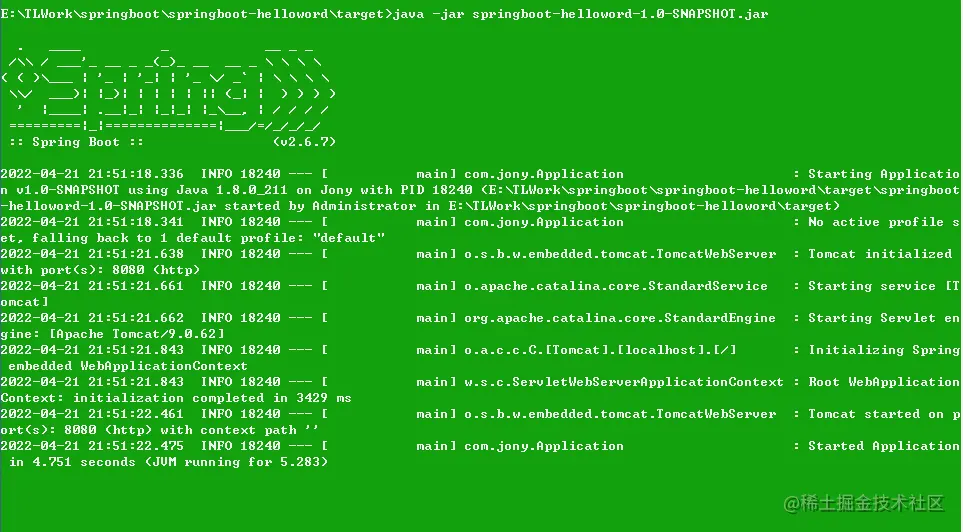Click the Spring Boot version text '(v2.6.7)'
Image resolution: width=963 pixels, height=532 pixels.
click(x=305, y=142)
